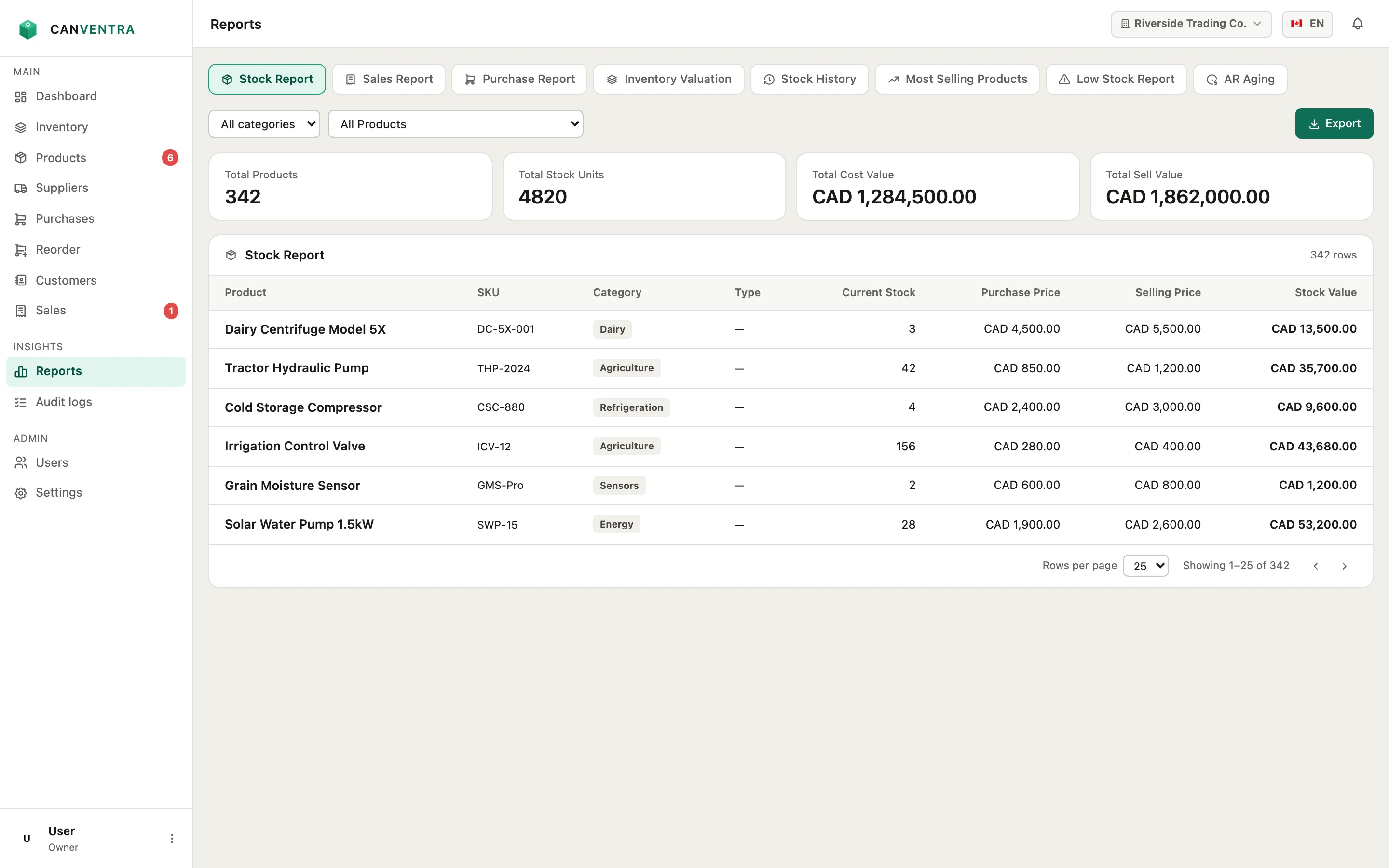Click the building icon beside Riverside Trading
1389x868 pixels.
coord(1125,24)
